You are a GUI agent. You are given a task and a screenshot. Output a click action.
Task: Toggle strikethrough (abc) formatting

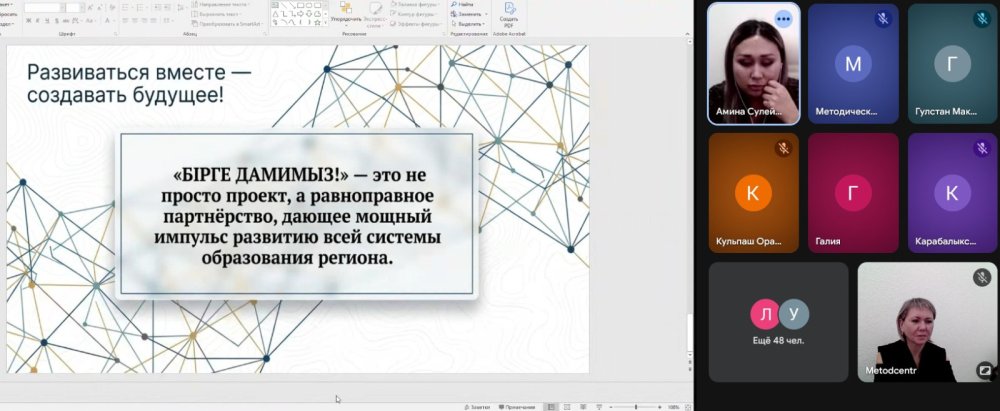[66, 20]
